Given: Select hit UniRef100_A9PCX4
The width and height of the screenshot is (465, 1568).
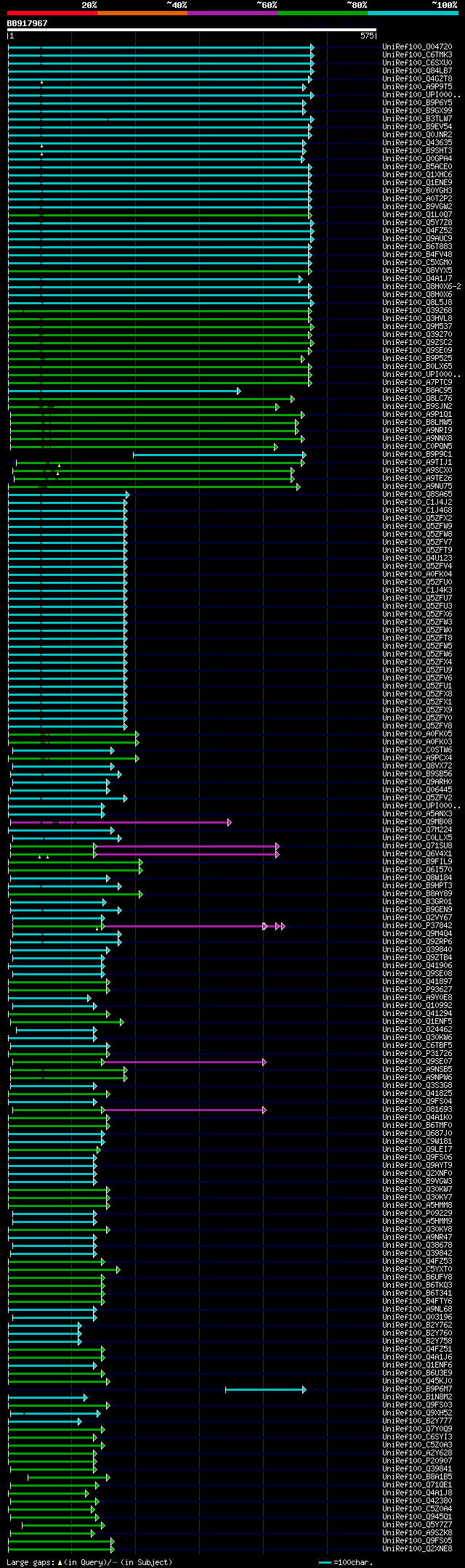Looking at the screenshot, I should coord(417,757).
